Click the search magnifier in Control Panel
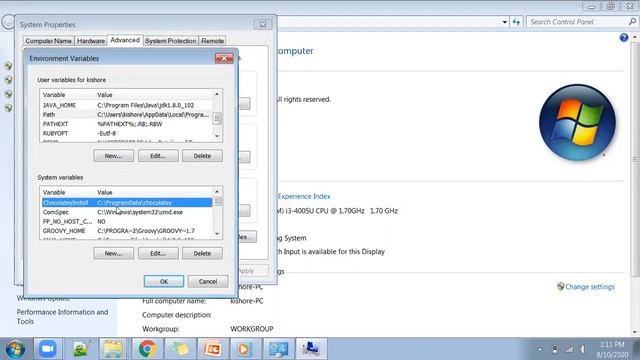Viewport: 640px width, 360px height. tap(632, 22)
